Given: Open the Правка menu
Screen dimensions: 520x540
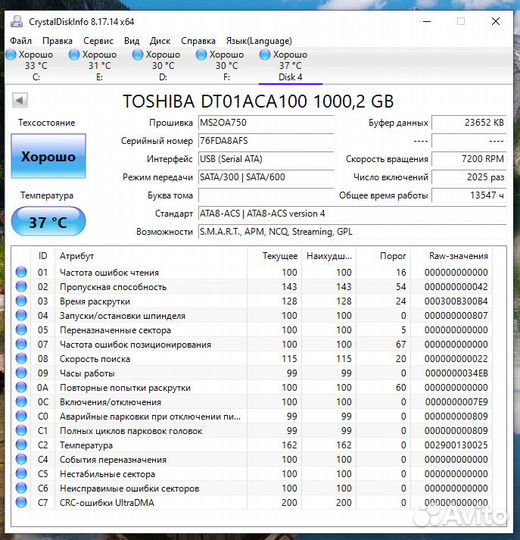Looking at the screenshot, I should (57, 41).
